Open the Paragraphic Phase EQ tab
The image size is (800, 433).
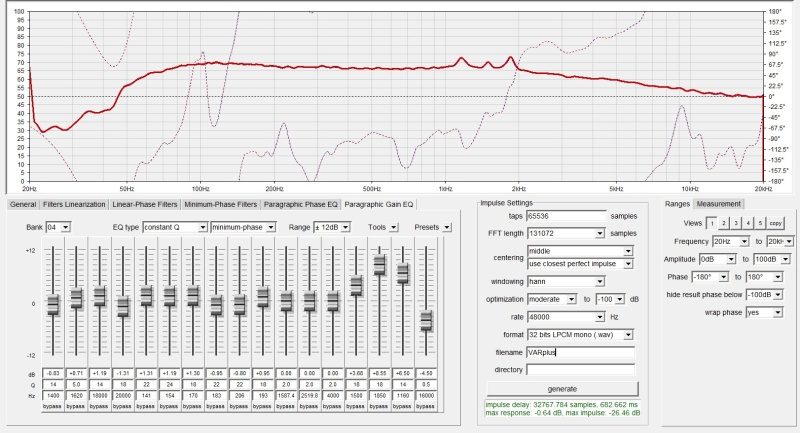point(301,204)
